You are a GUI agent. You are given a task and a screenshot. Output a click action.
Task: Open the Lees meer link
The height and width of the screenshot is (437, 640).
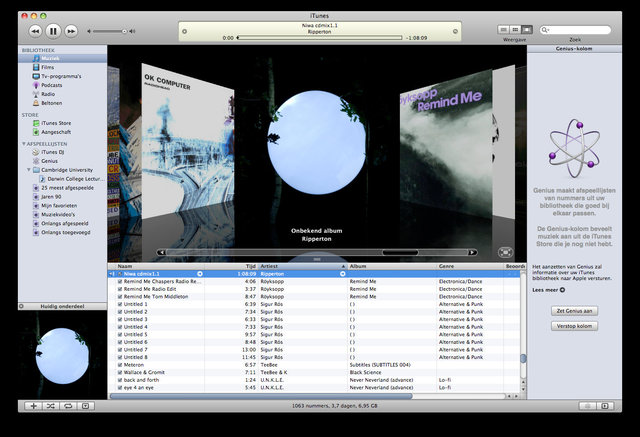pyautogui.click(x=549, y=290)
